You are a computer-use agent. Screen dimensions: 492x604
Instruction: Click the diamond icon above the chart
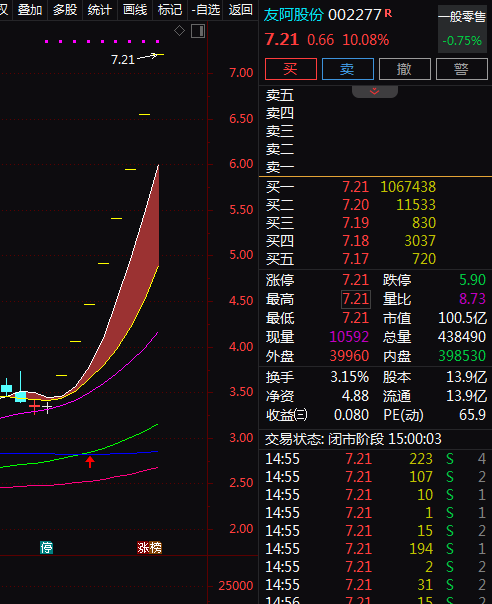[180, 31]
